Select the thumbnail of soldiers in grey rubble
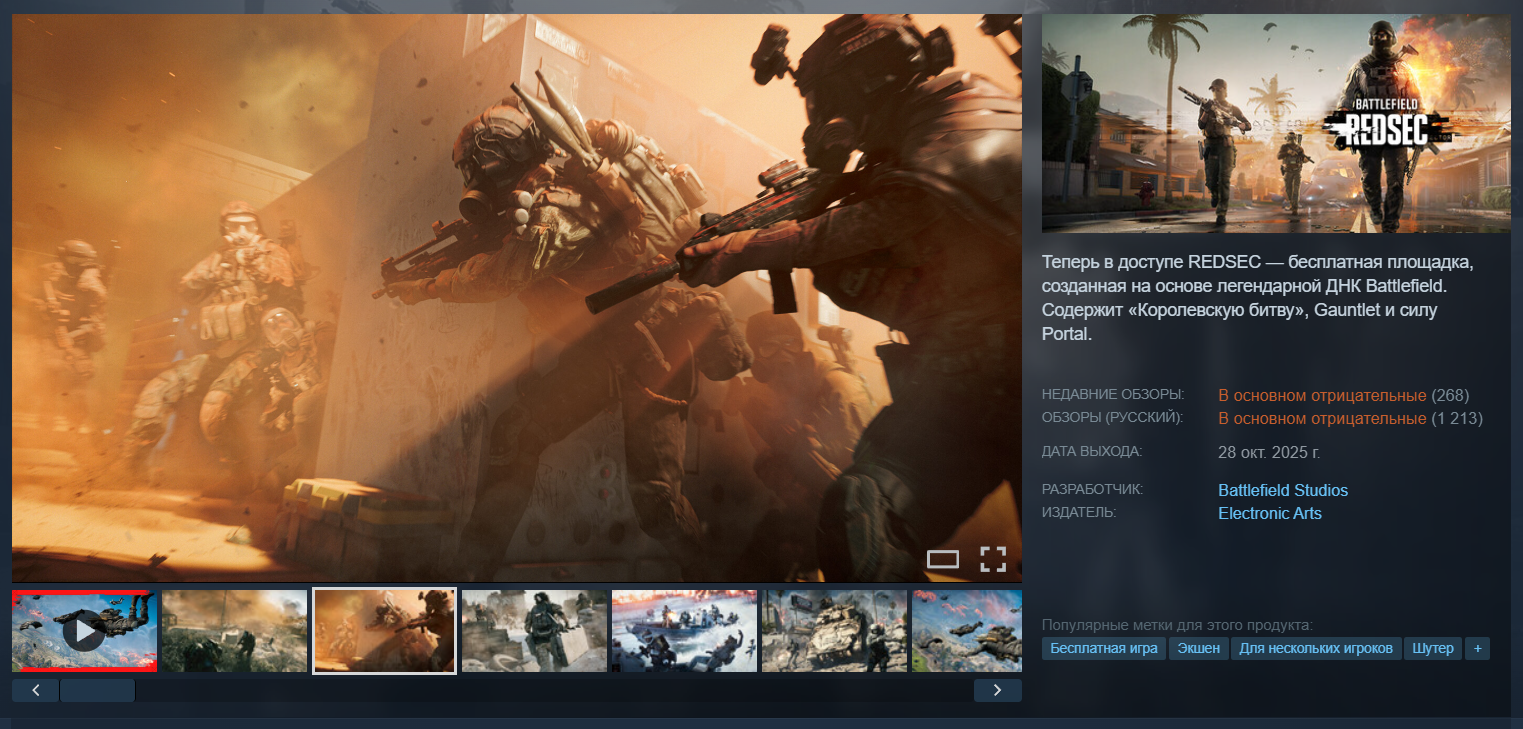 tap(534, 631)
